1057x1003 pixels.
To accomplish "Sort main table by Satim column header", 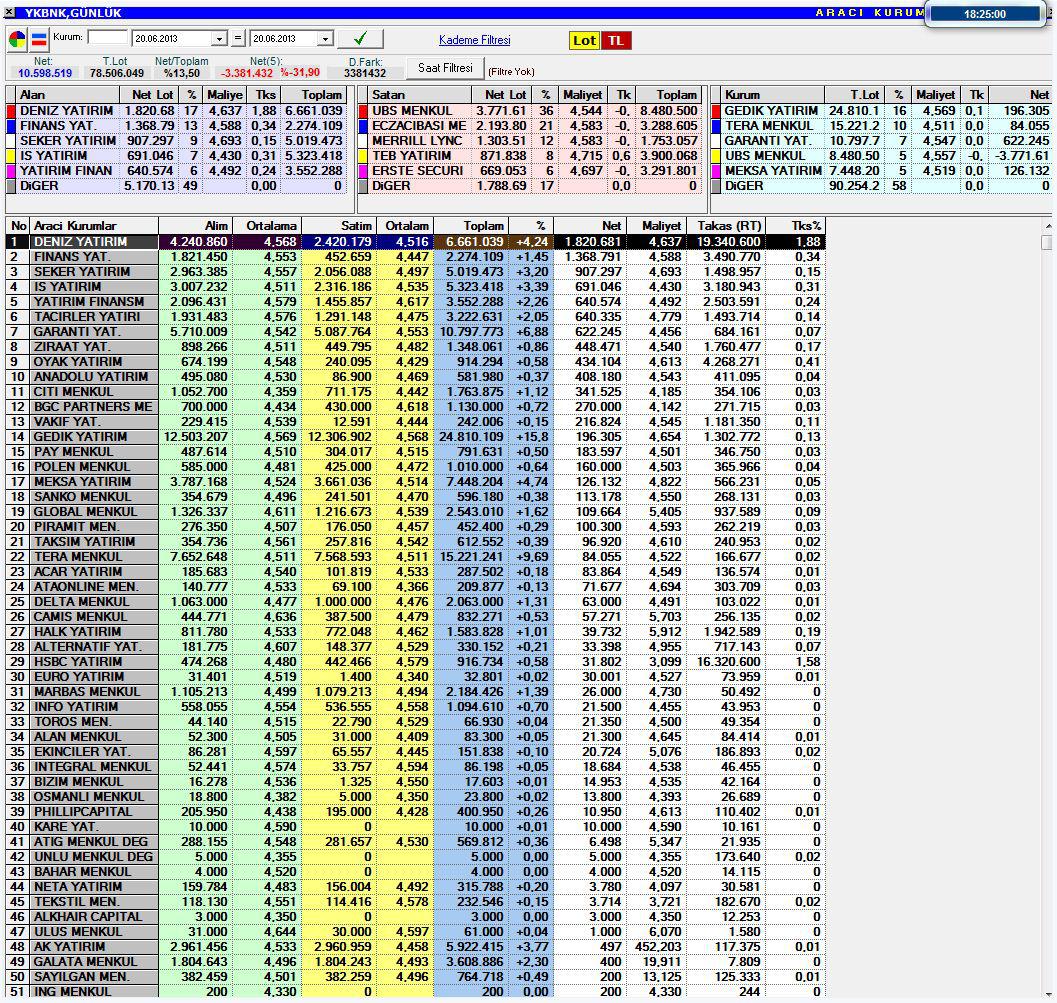I will pyautogui.click(x=338, y=226).
